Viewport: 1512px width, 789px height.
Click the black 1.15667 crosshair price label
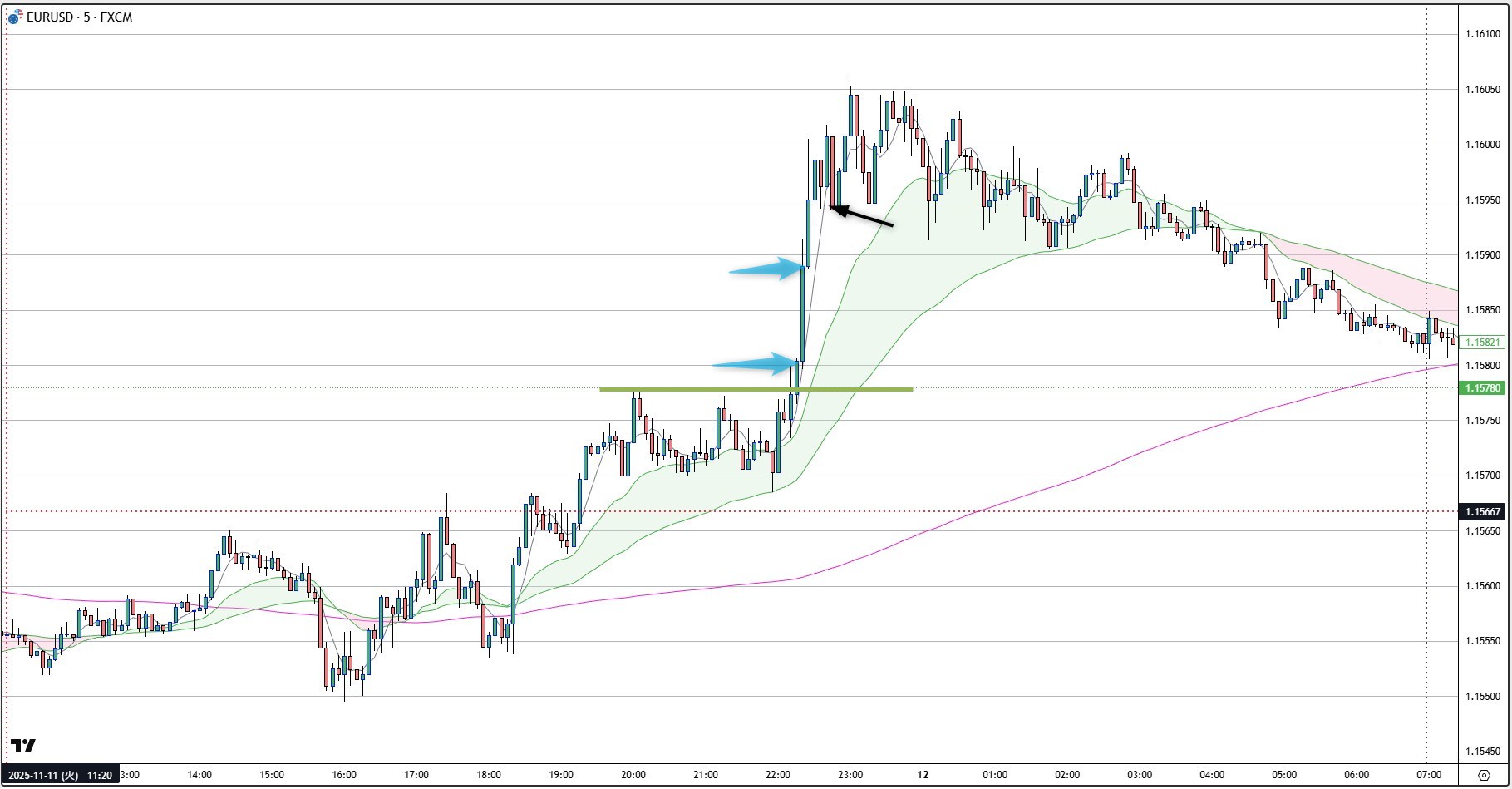pos(1483,512)
